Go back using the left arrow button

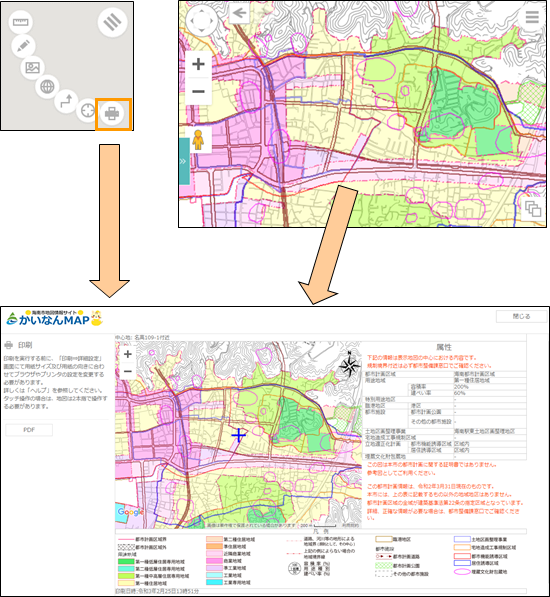coord(239,13)
